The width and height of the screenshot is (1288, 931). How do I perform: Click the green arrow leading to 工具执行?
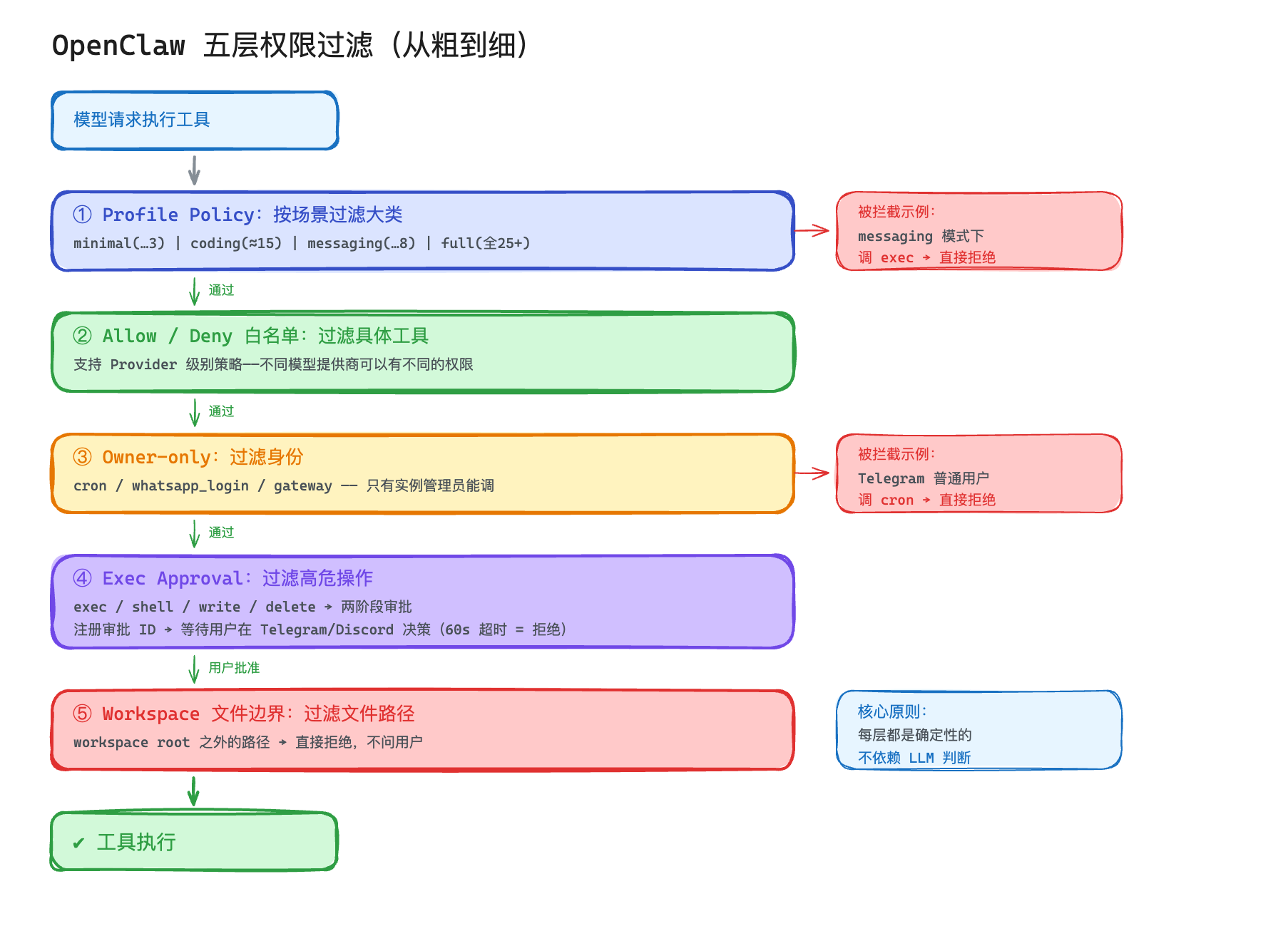pyautogui.click(x=193, y=791)
